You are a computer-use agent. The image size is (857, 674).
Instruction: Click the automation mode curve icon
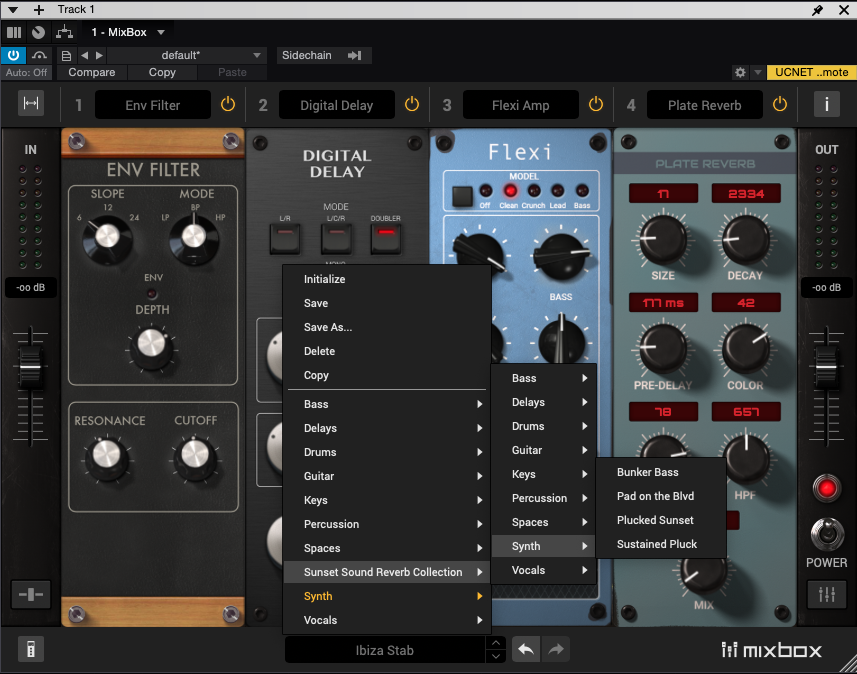tap(39, 55)
